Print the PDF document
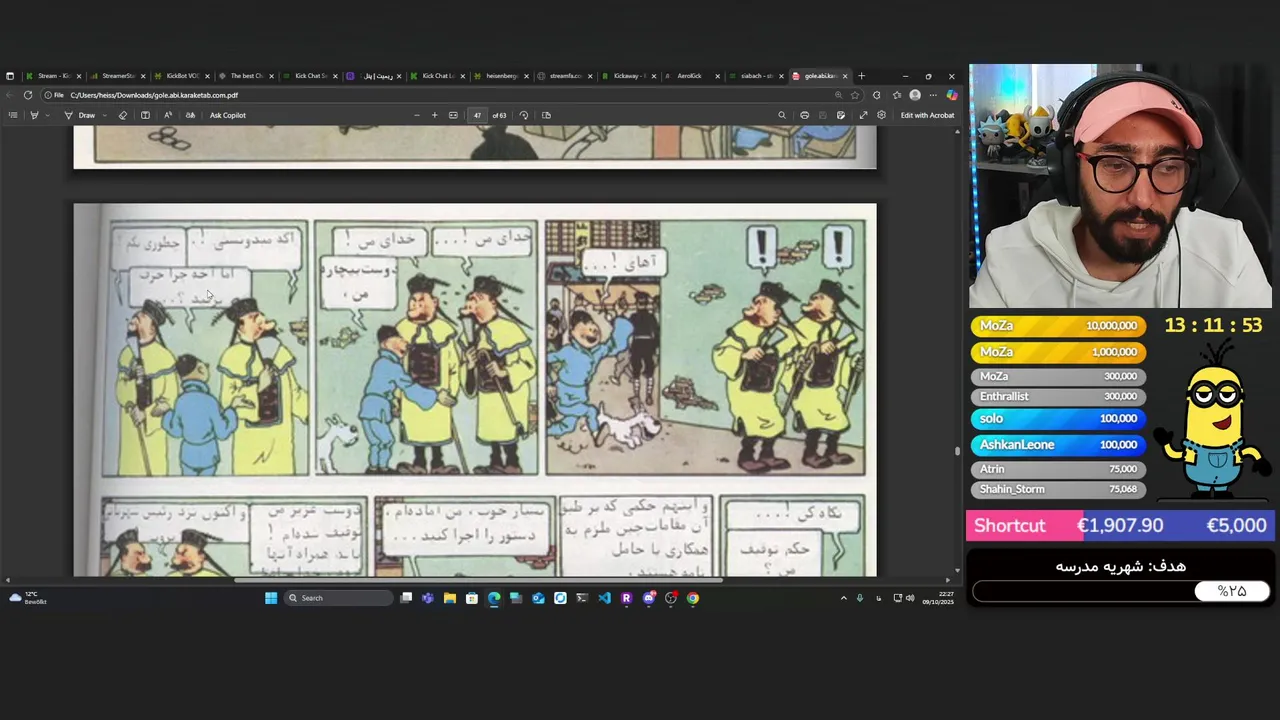The image size is (1280, 720). coord(804,115)
